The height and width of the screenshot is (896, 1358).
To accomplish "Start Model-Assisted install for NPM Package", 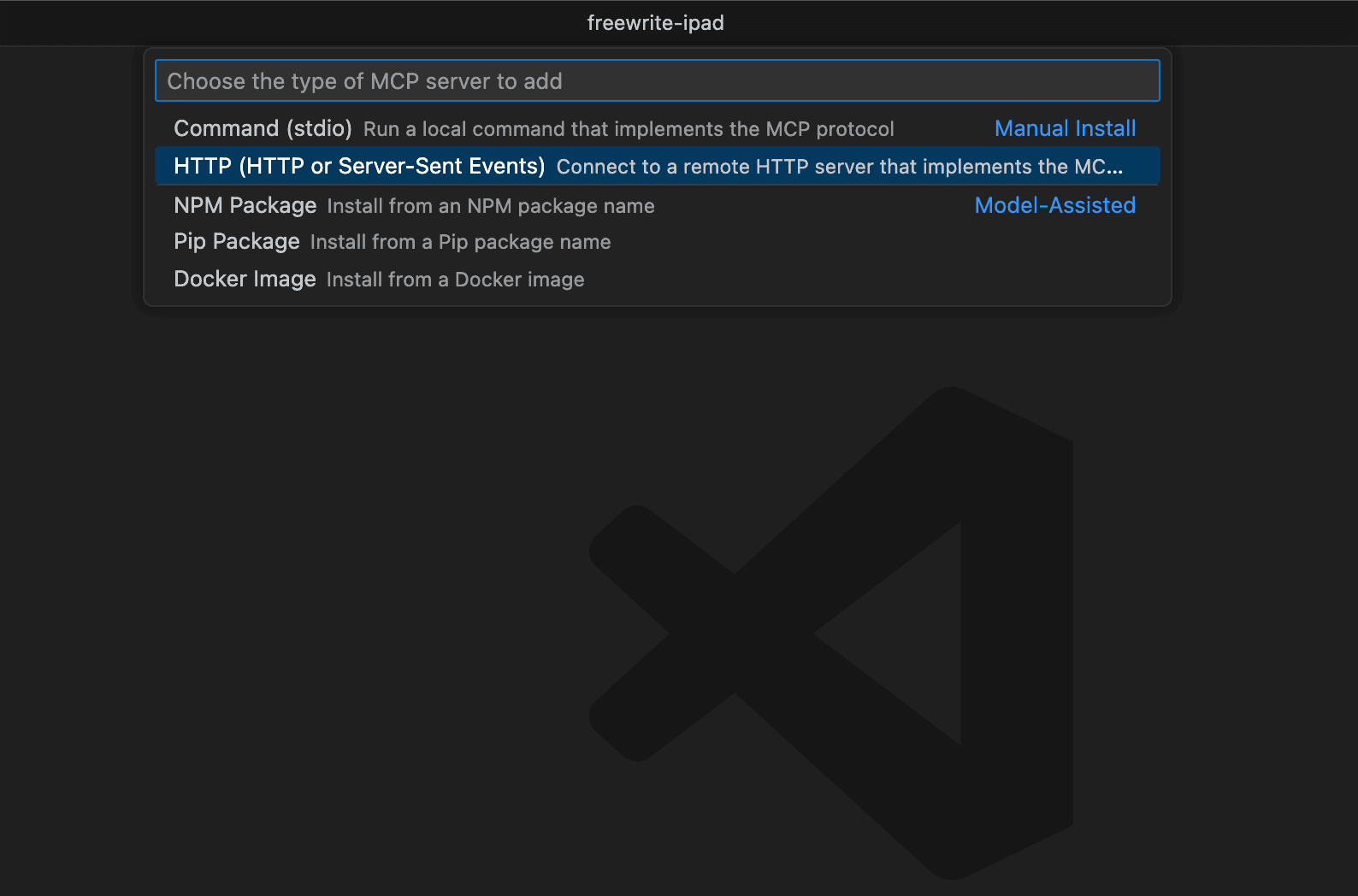I will point(1054,205).
